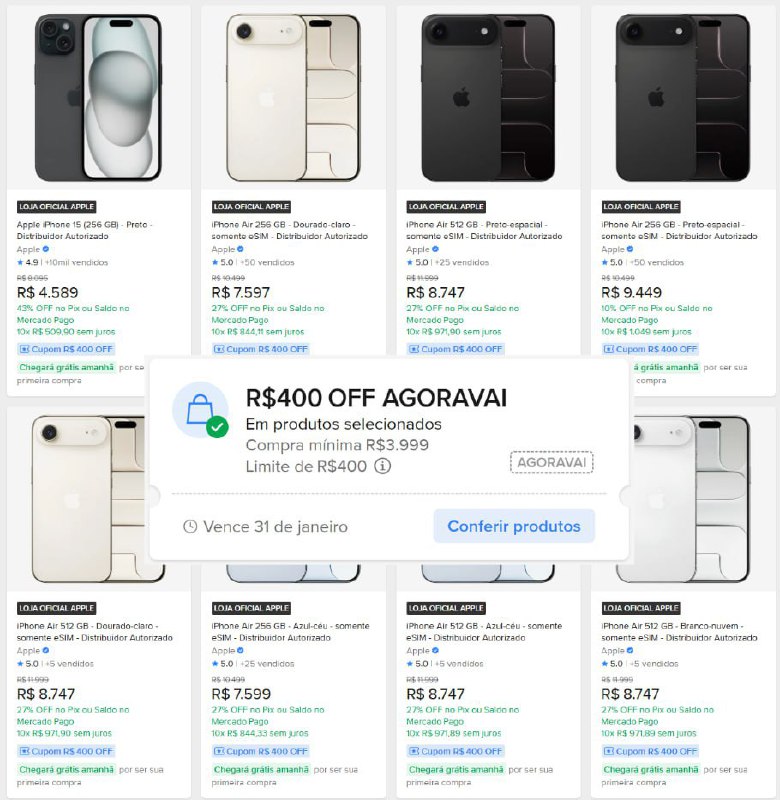The width and height of the screenshot is (780, 800).
Task: Click the iPhone Air 256 GB Preto-espacial product photo
Action: (x=683, y=97)
